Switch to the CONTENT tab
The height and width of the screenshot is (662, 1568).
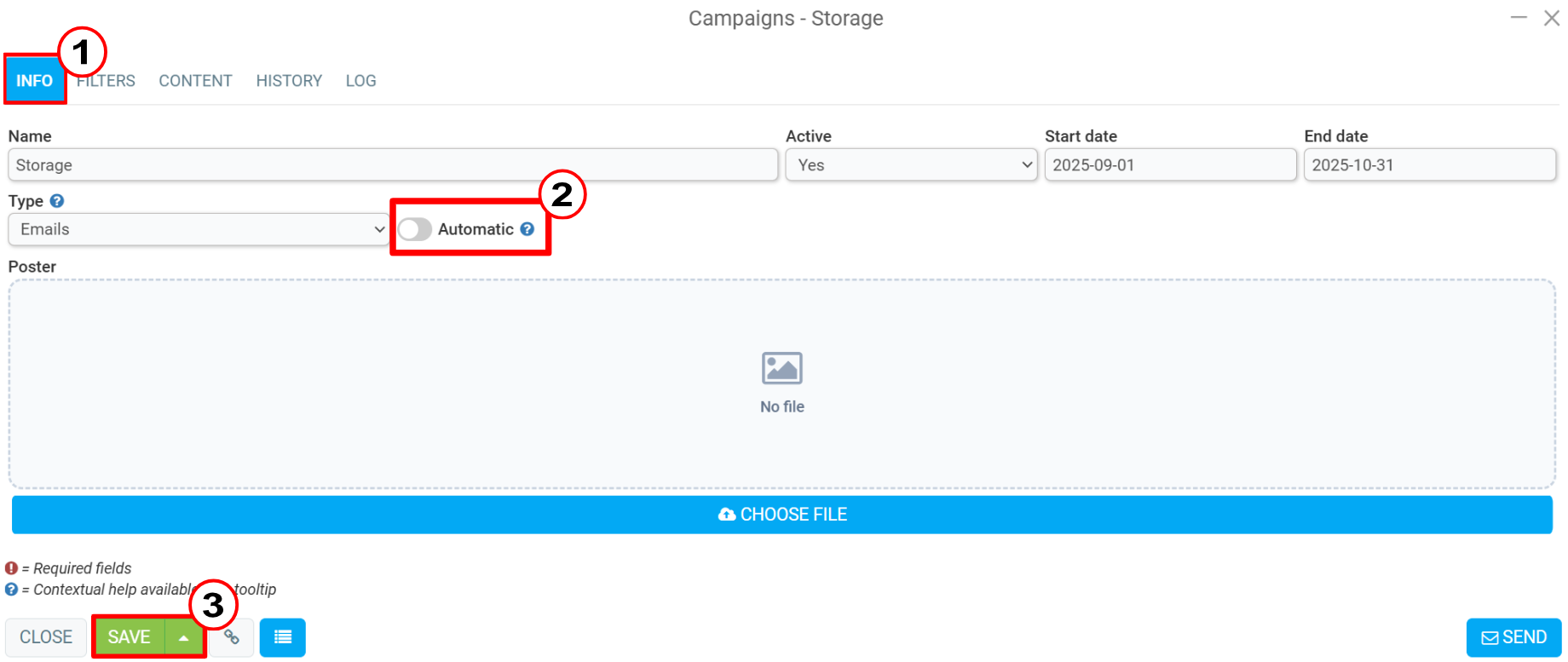195,81
